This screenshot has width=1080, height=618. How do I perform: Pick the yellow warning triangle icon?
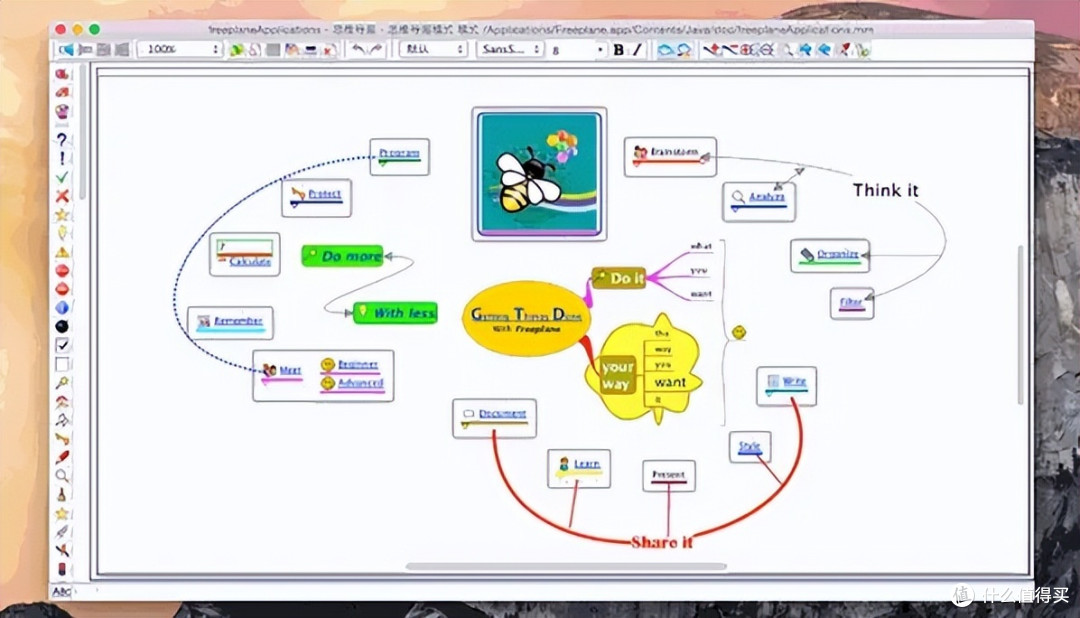tap(62, 252)
